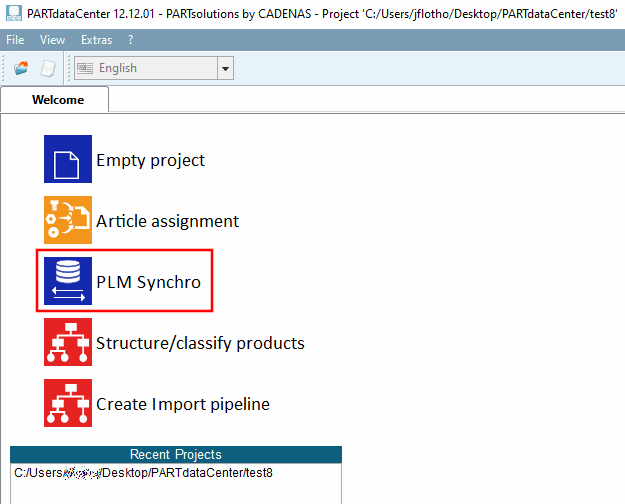Viewport: 625px width, 504px height.
Task: Click the Structure/classify products red icon
Action: (x=68, y=342)
